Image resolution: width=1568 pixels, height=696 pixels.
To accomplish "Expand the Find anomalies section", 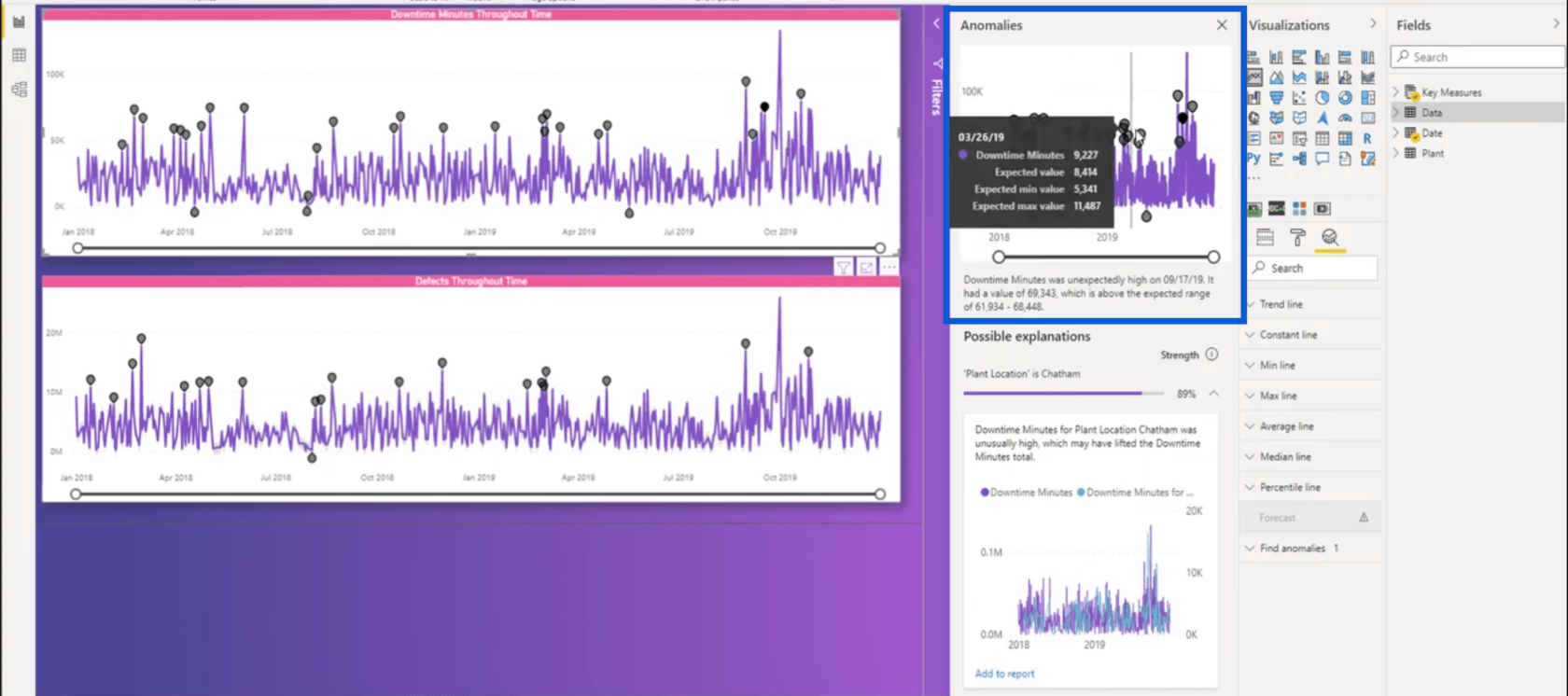I will pos(1311,549).
